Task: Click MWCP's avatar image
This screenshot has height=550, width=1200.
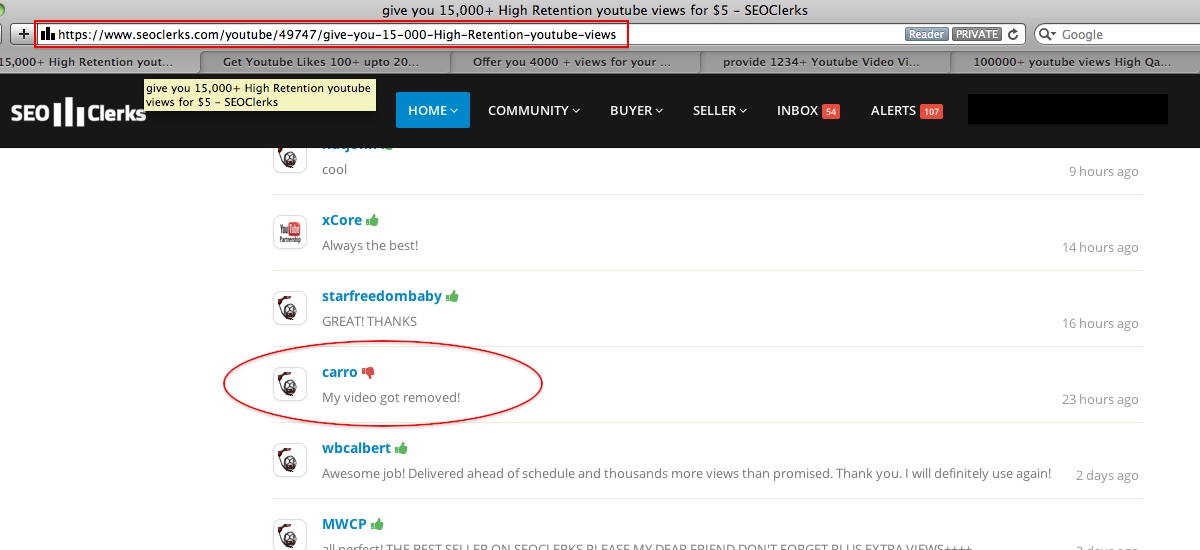Action: pyautogui.click(x=290, y=534)
